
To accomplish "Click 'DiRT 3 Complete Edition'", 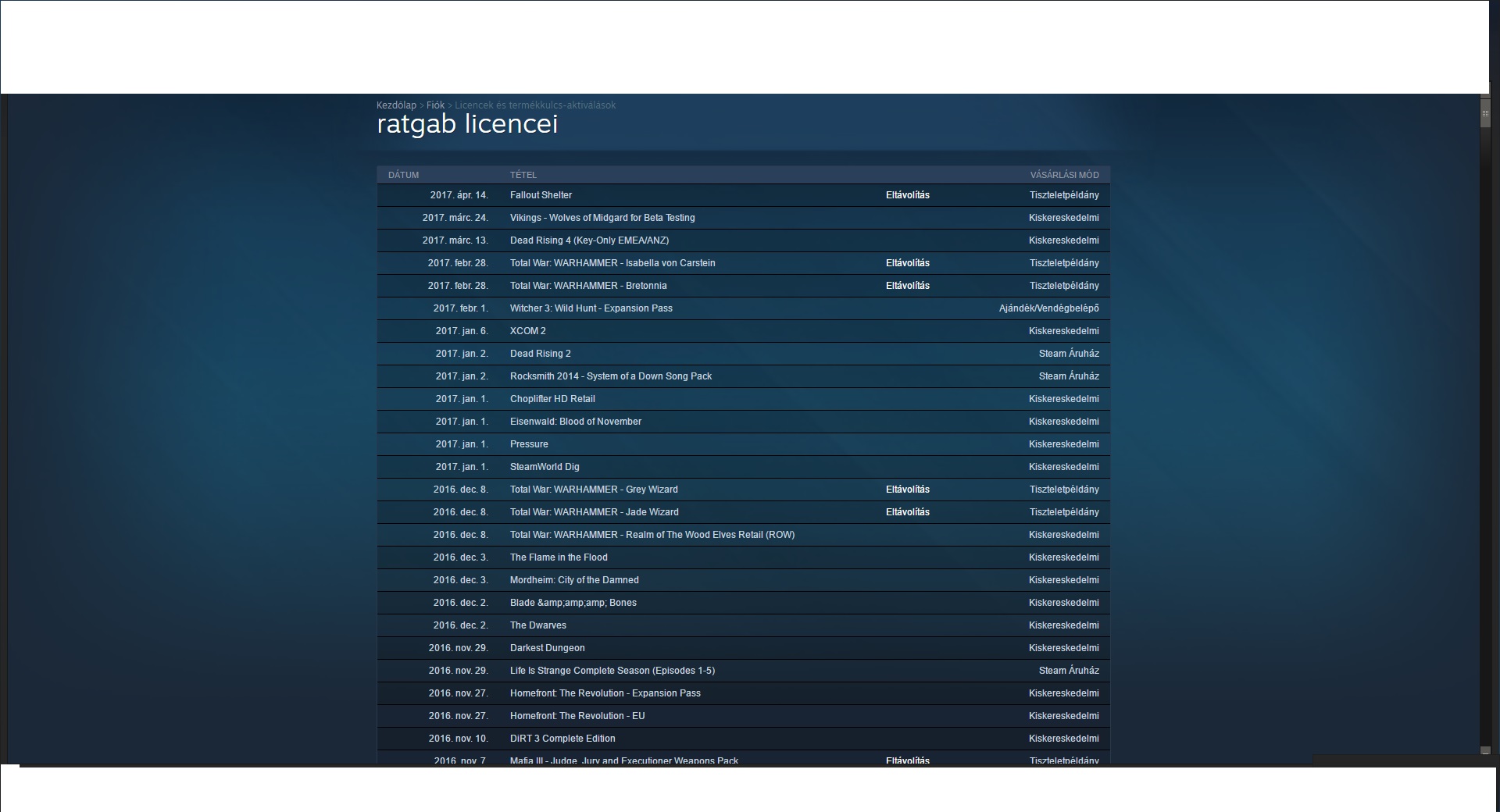I will (562, 739).
